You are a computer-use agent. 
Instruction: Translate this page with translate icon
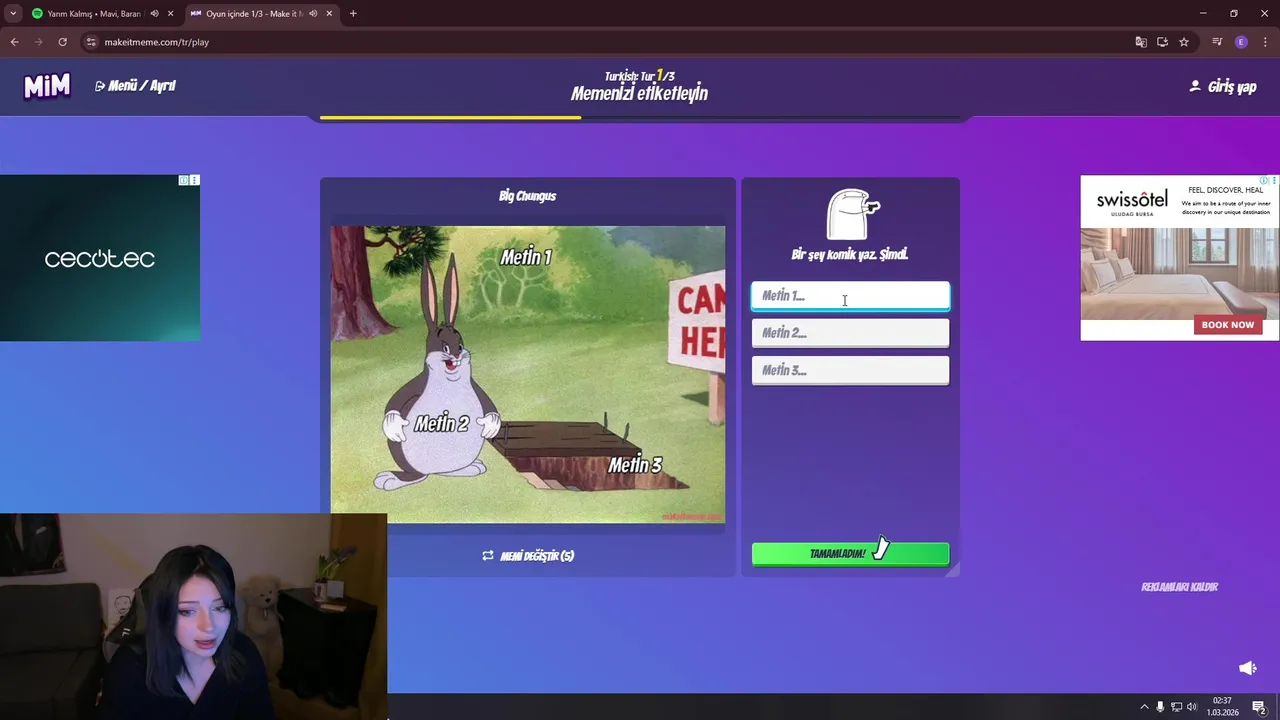(x=1141, y=42)
